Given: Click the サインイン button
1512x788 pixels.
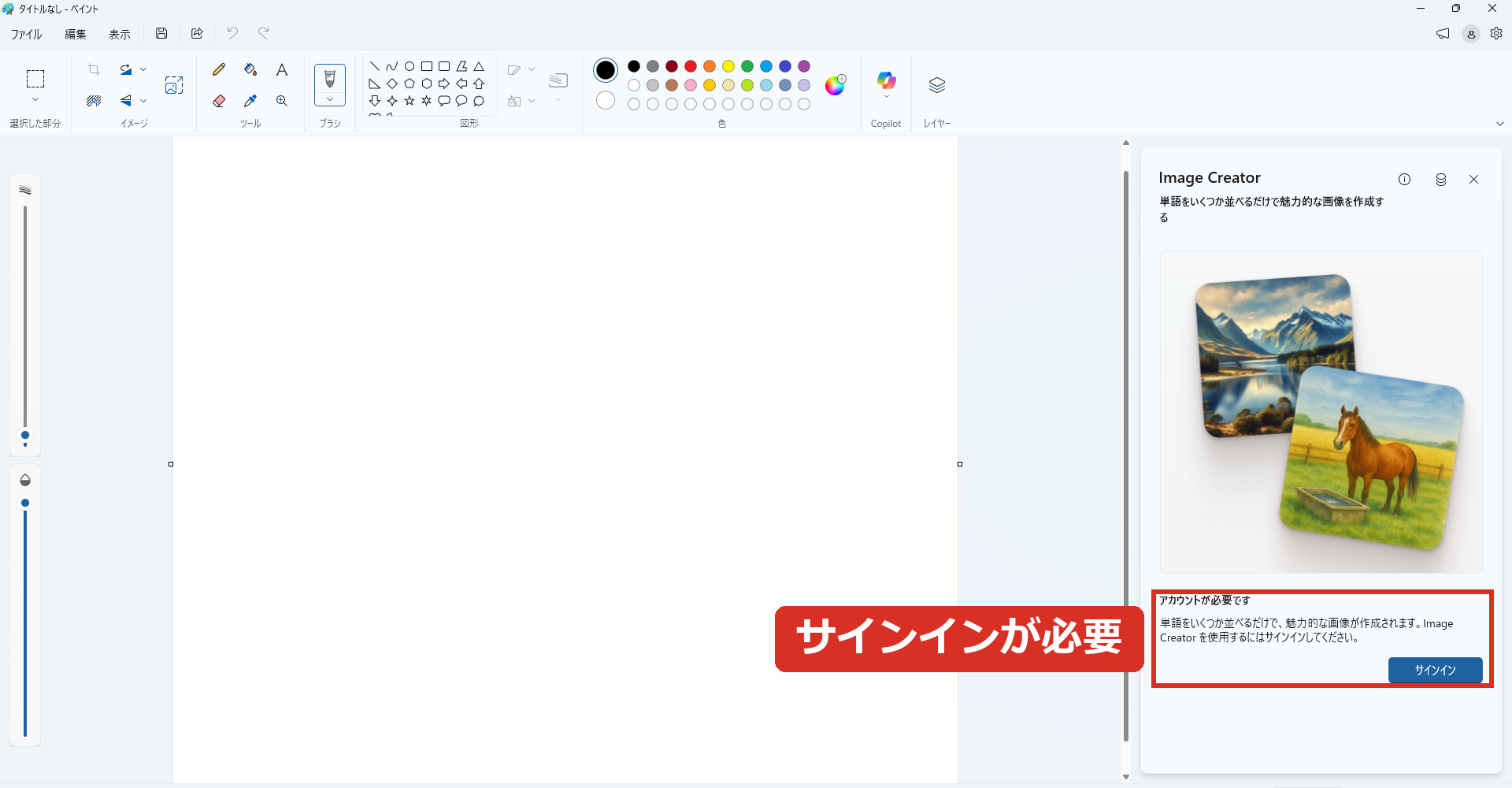Looking at the screenshot, I should [x=1435, y=670].
